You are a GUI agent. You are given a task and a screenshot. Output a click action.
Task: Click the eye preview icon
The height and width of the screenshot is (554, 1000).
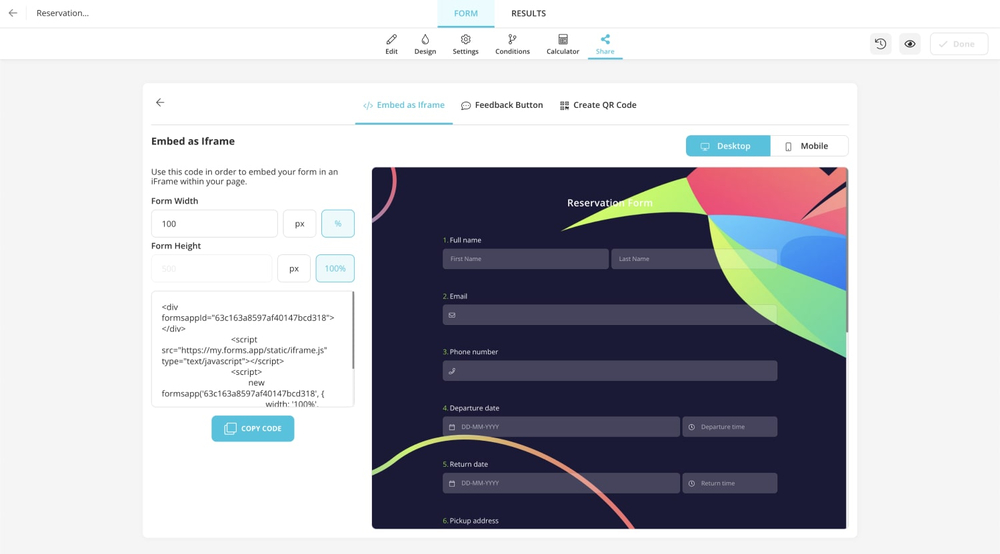910,44
